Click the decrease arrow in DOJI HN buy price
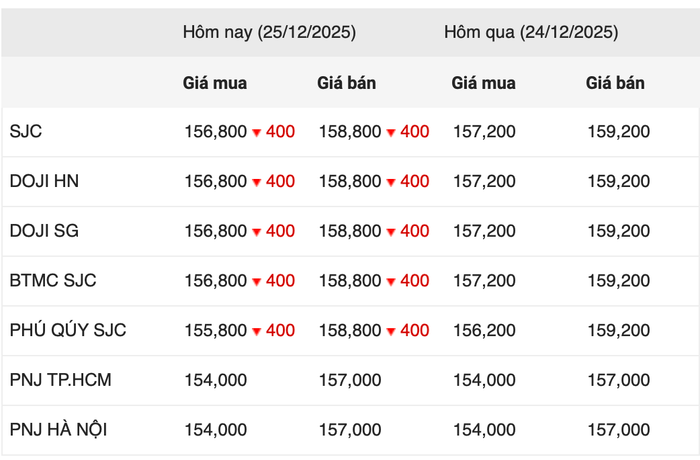 click(x=257, y=182)
